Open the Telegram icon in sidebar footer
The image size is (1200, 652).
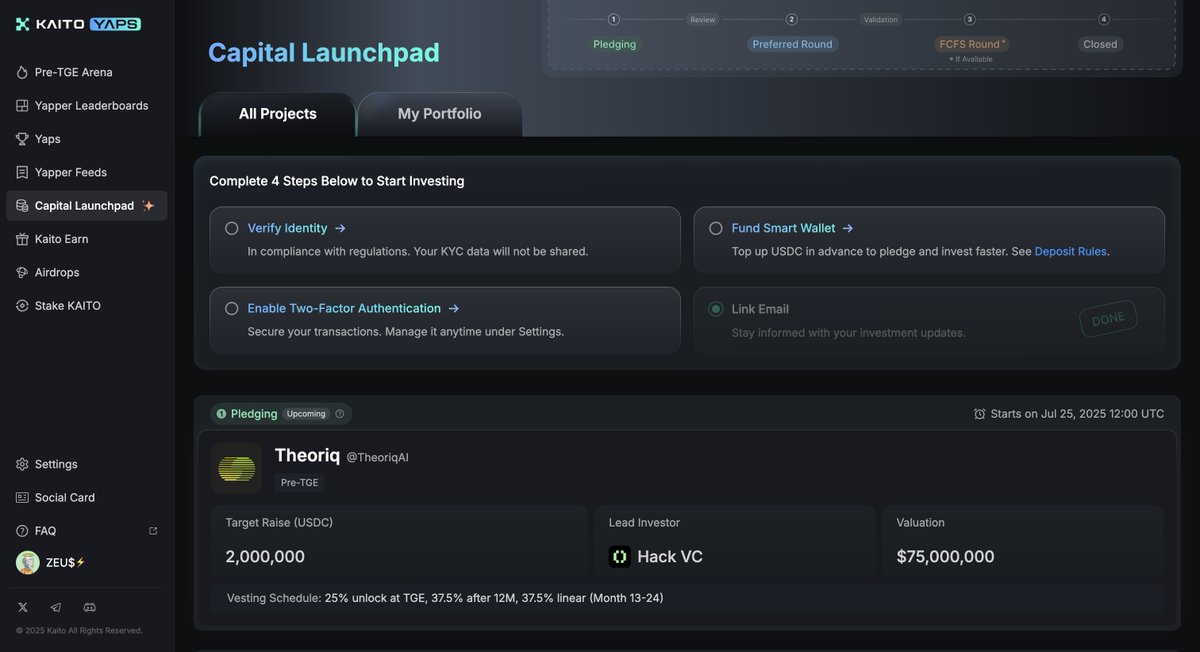click(56, 607)
